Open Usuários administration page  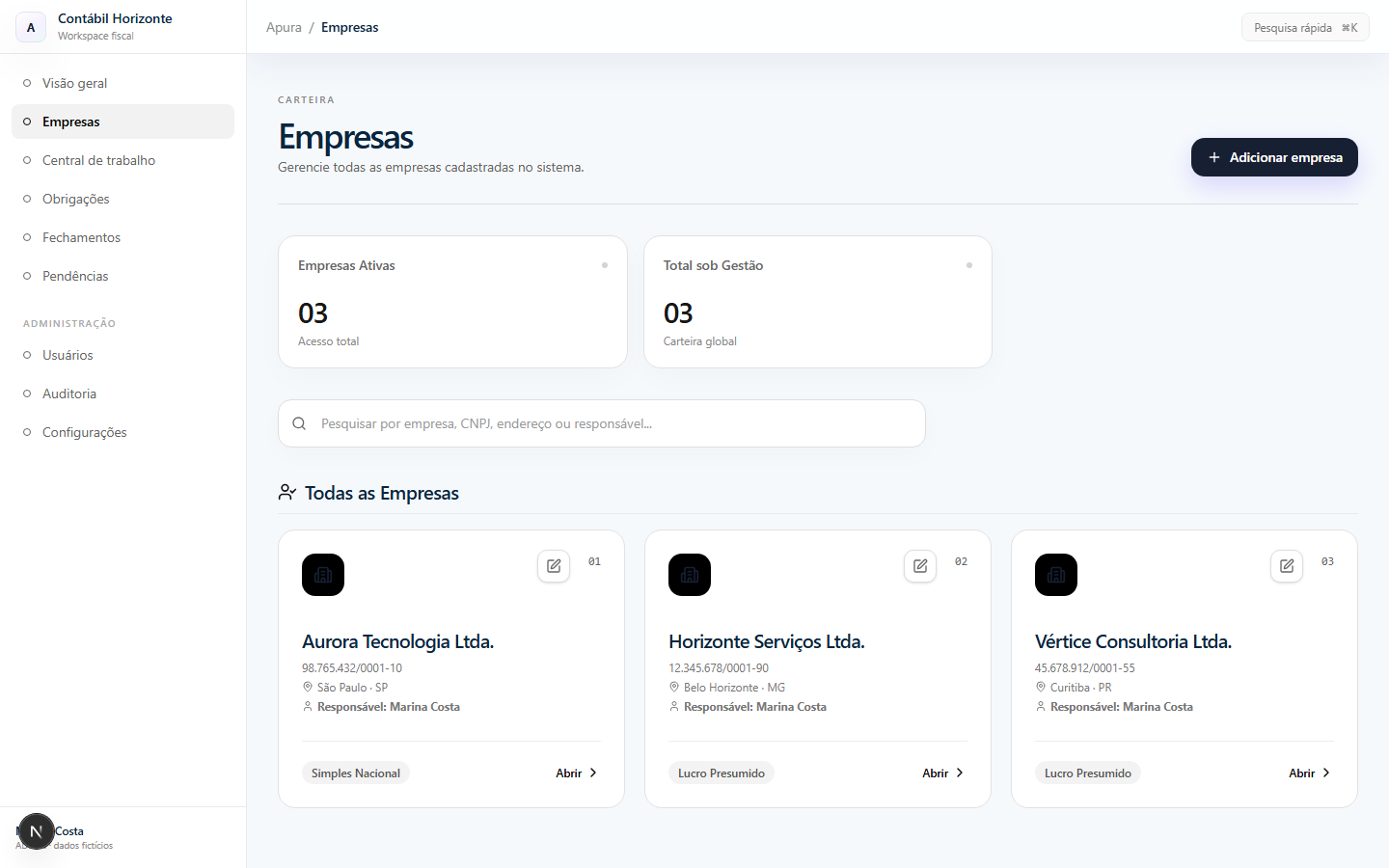coord(123,355)
